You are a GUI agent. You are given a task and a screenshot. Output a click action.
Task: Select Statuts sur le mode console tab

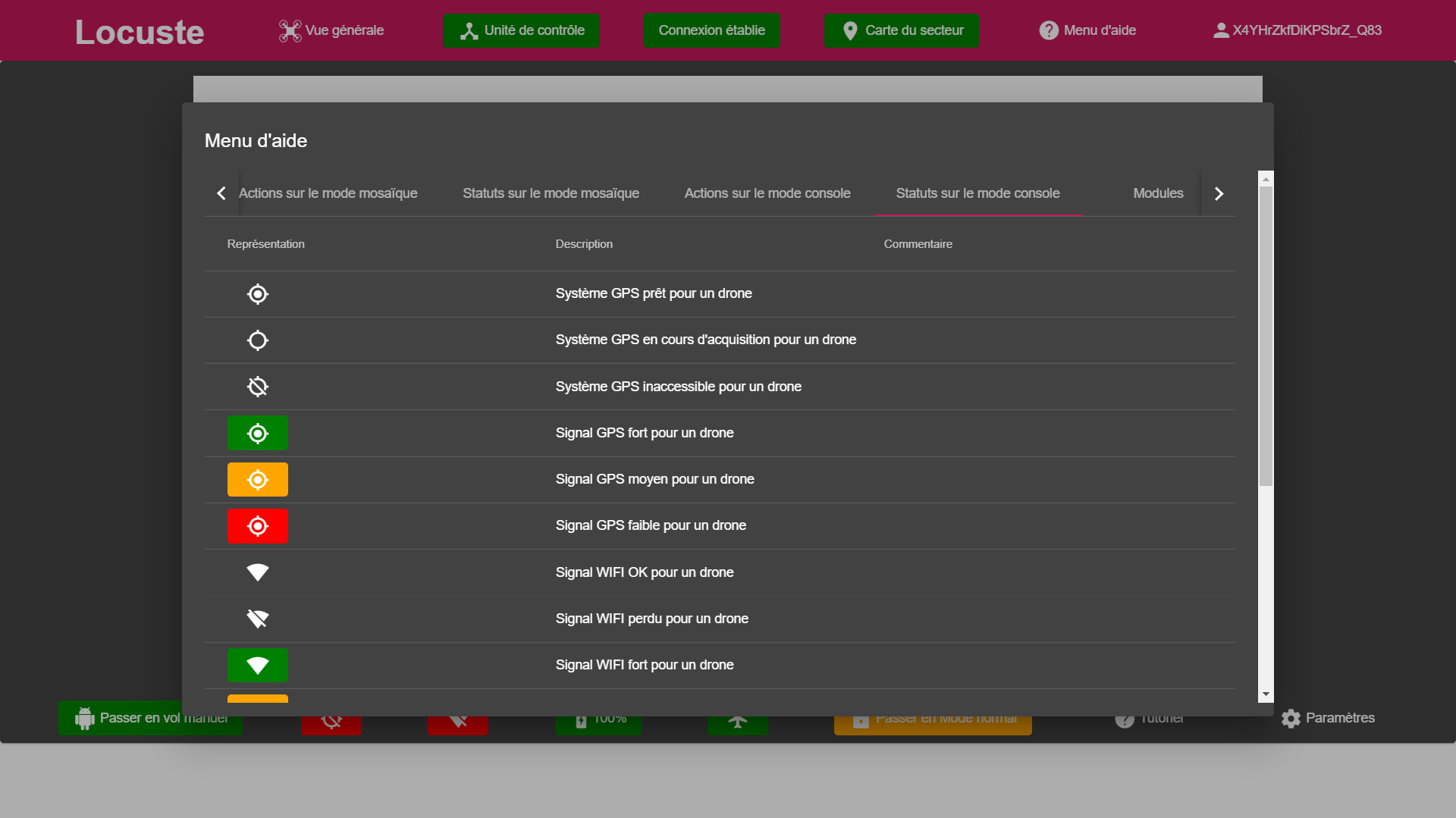pos(978,193)
